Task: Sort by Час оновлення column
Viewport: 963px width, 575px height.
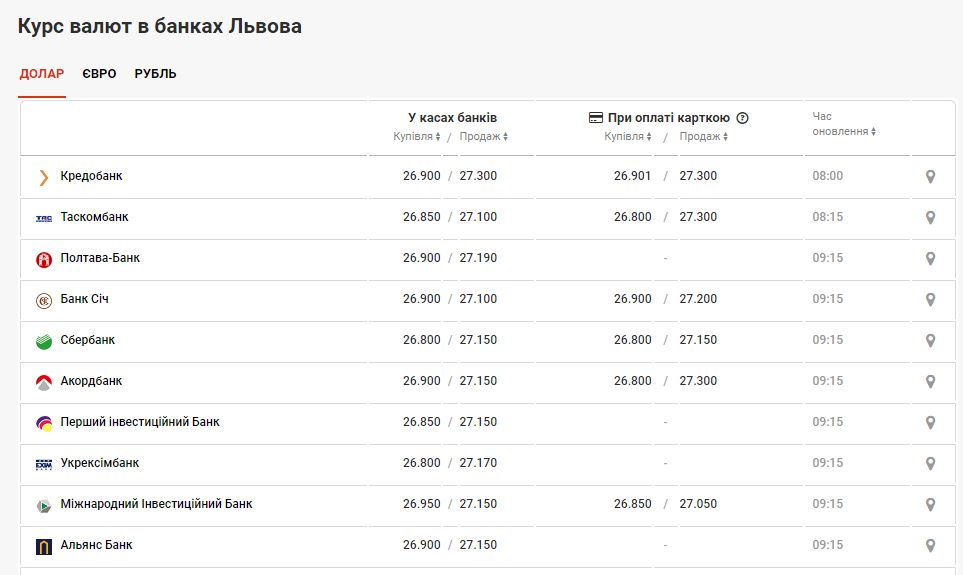Action: (844, 124)
